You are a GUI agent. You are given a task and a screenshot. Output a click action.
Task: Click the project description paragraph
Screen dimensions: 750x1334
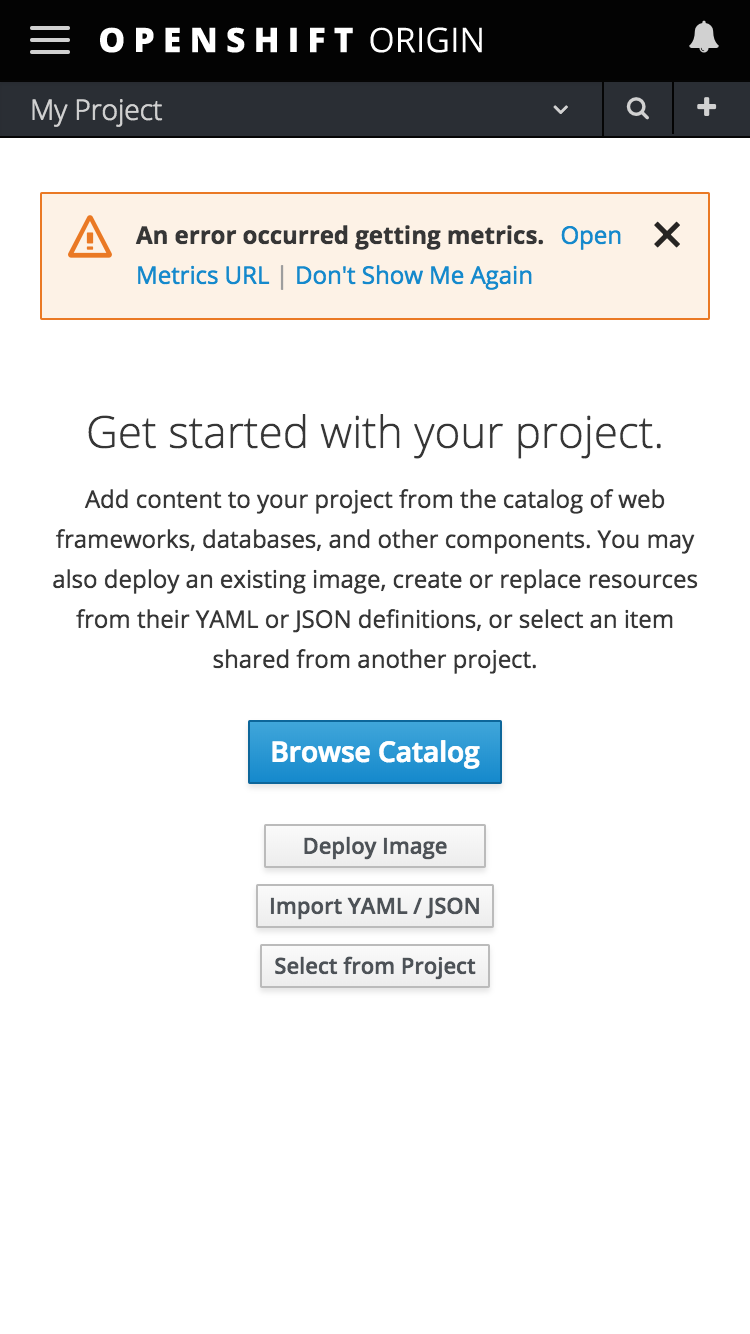click(x=375, y=578)
